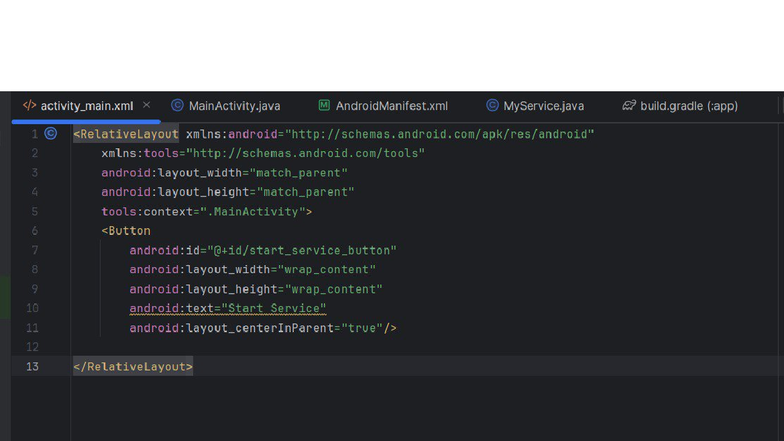Click the "@+id/start_service_button" id value

pos(302,250)
